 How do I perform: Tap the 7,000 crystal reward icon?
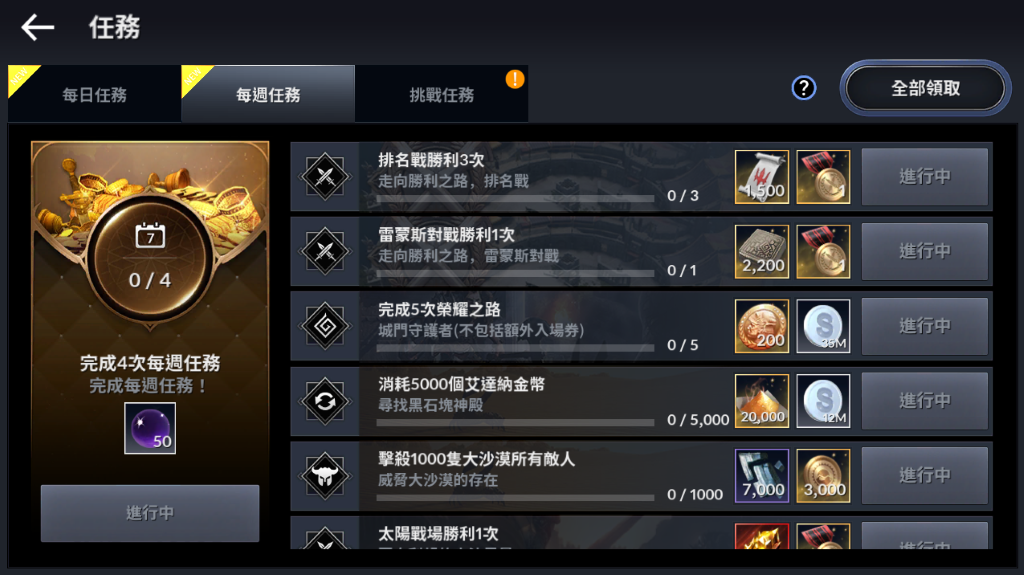pyautogui.click(x=761, y=476)
